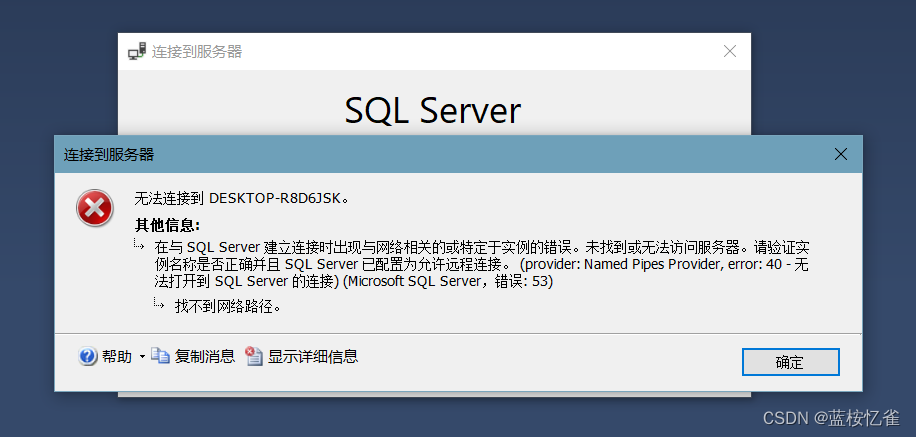This screenshot has height=437, width=916.
Task: Click the Named Pipes Provider error paragraph
Action: click(x=481, y=264)
